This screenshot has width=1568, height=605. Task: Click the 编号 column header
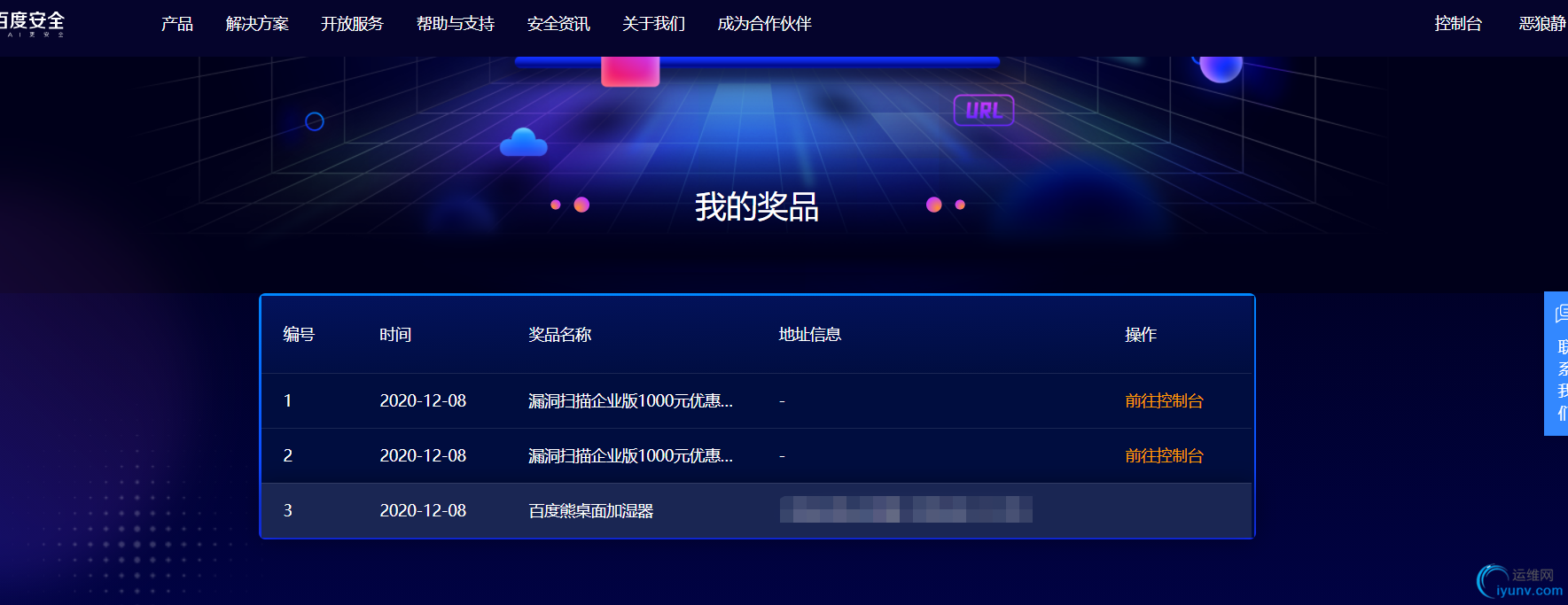coord(299,335)
